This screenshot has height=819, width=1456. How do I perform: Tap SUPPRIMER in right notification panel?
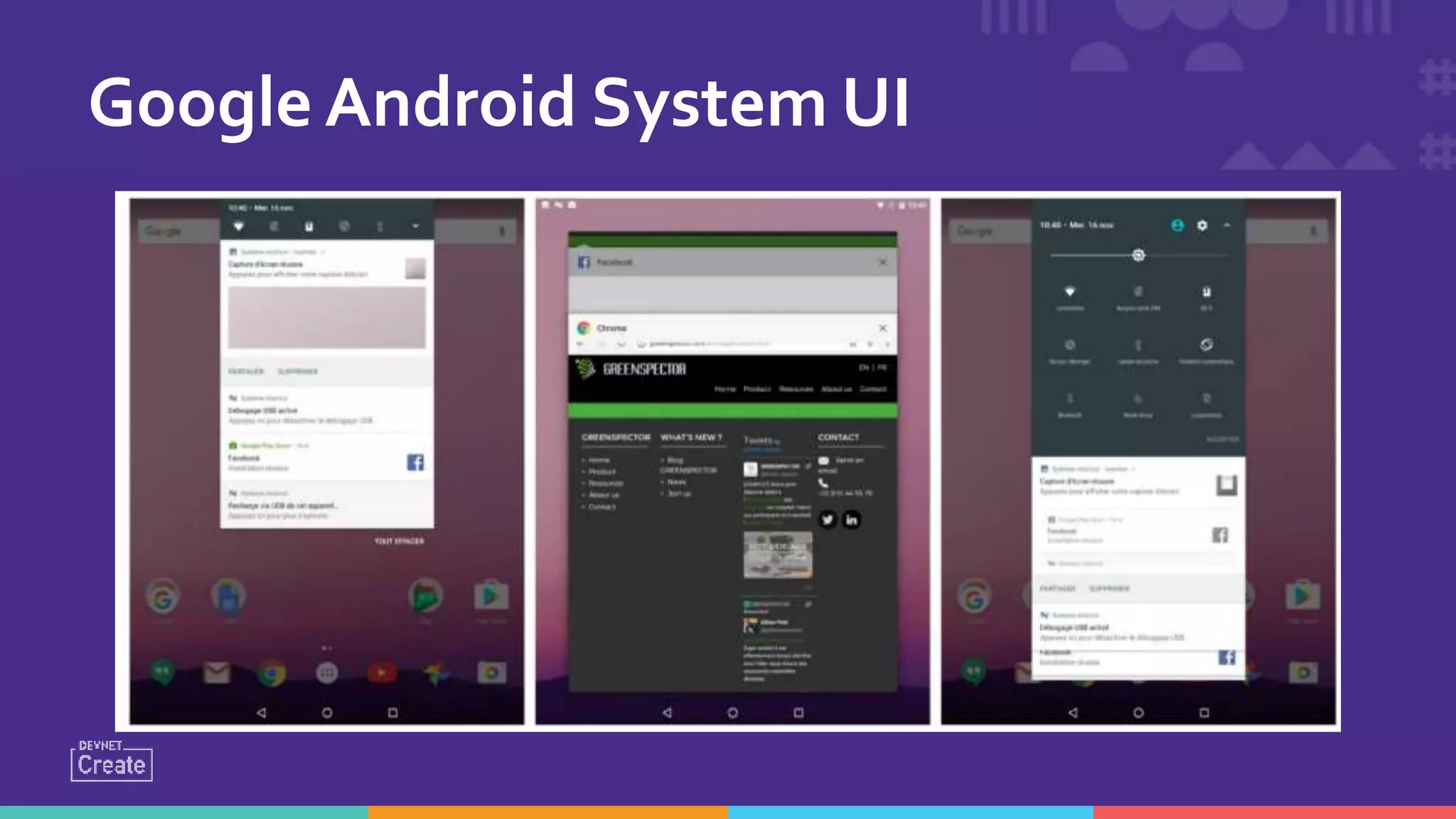pyautogui.click(x=1109, y=589)
